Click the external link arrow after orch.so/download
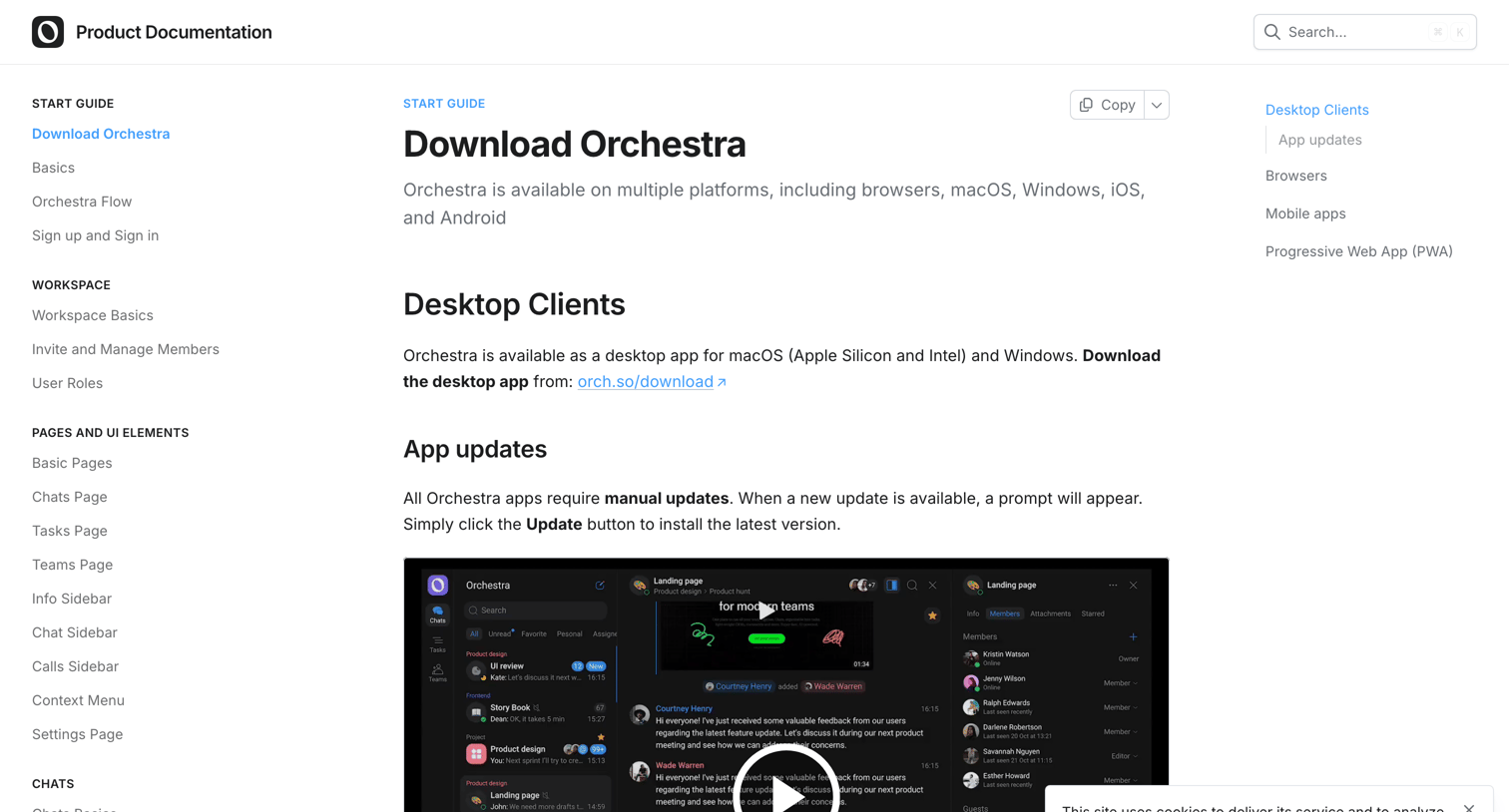 tap(722, 382)
